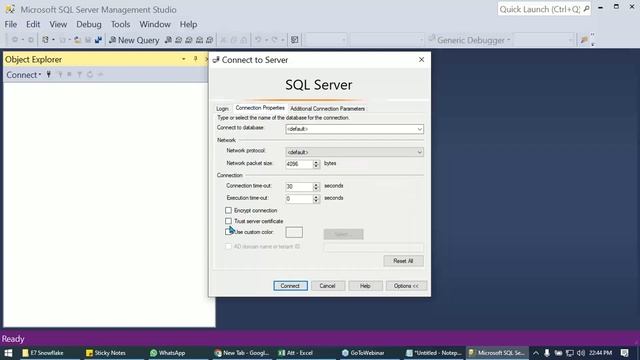
Task: Expand the Connect to database dropdown
Action: pyautogui.click(x=419, y=129)
